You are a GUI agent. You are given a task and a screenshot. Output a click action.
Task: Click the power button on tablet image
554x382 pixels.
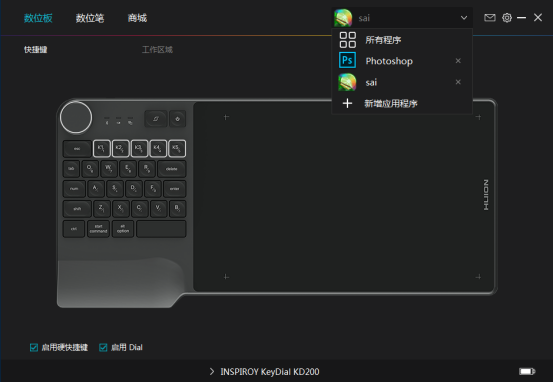[177, 119]
